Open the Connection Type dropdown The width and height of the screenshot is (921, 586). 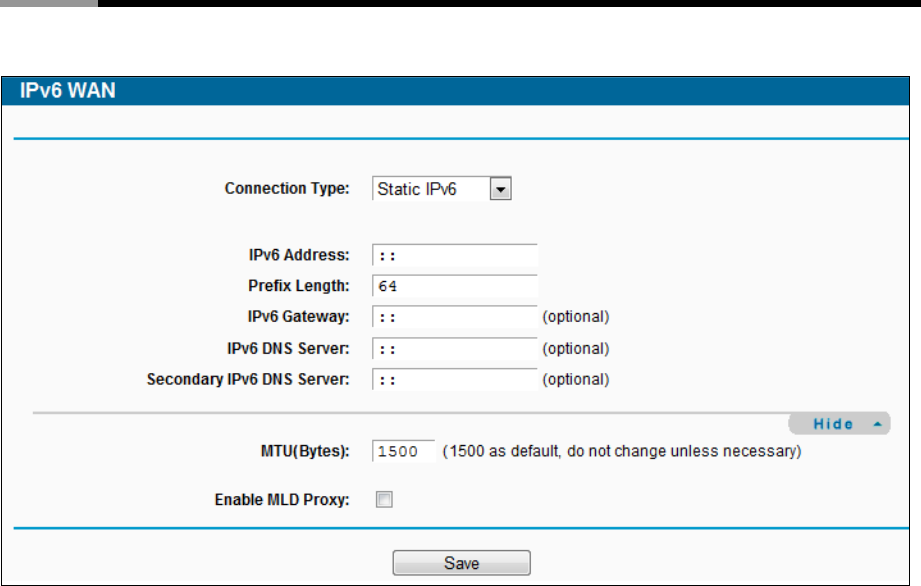click(442, 189)
